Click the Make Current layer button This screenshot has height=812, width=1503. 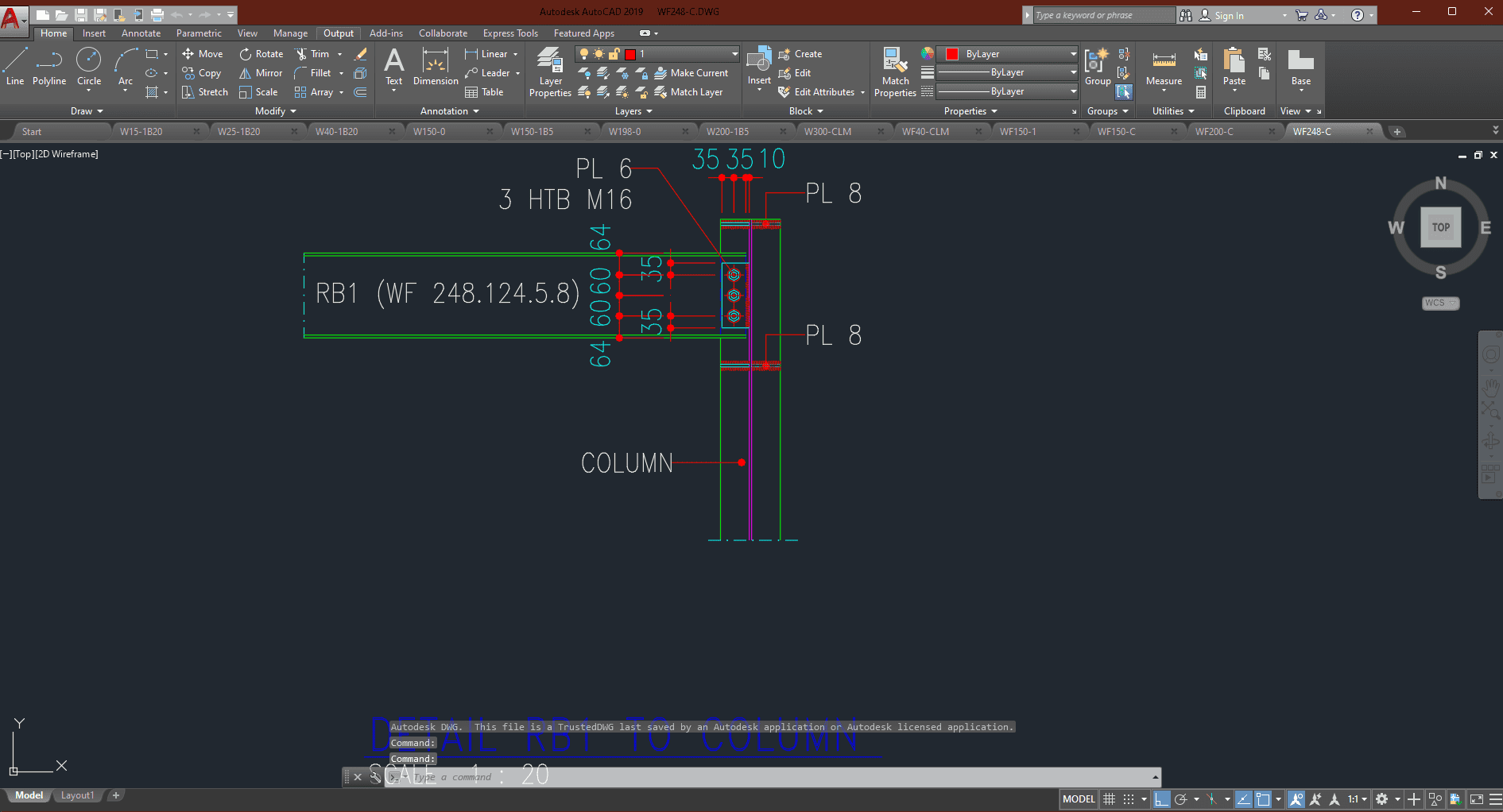[x=691, y=73]
